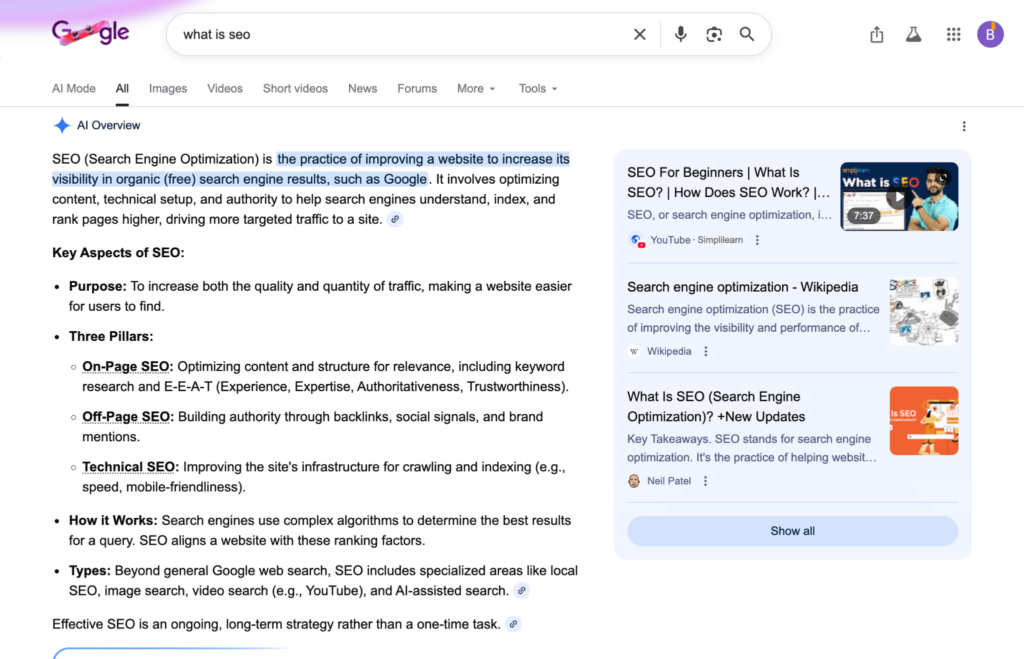Click the AI Overview sparkle icon

click(x=59, y=125)
